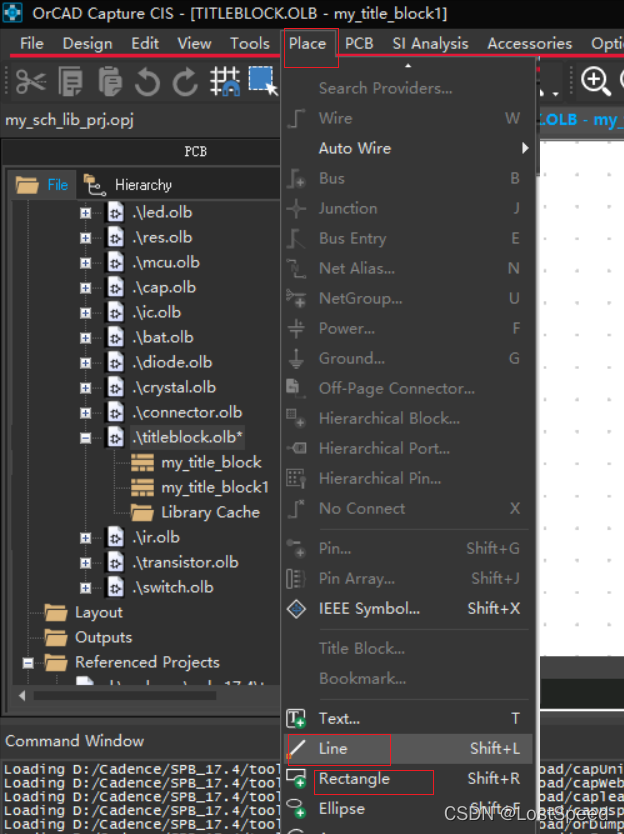The height and width of the screenshot is (834, 624).
Task: Toggle the snap-to-grid toolbar icon
Action: [x=224, y=82]
